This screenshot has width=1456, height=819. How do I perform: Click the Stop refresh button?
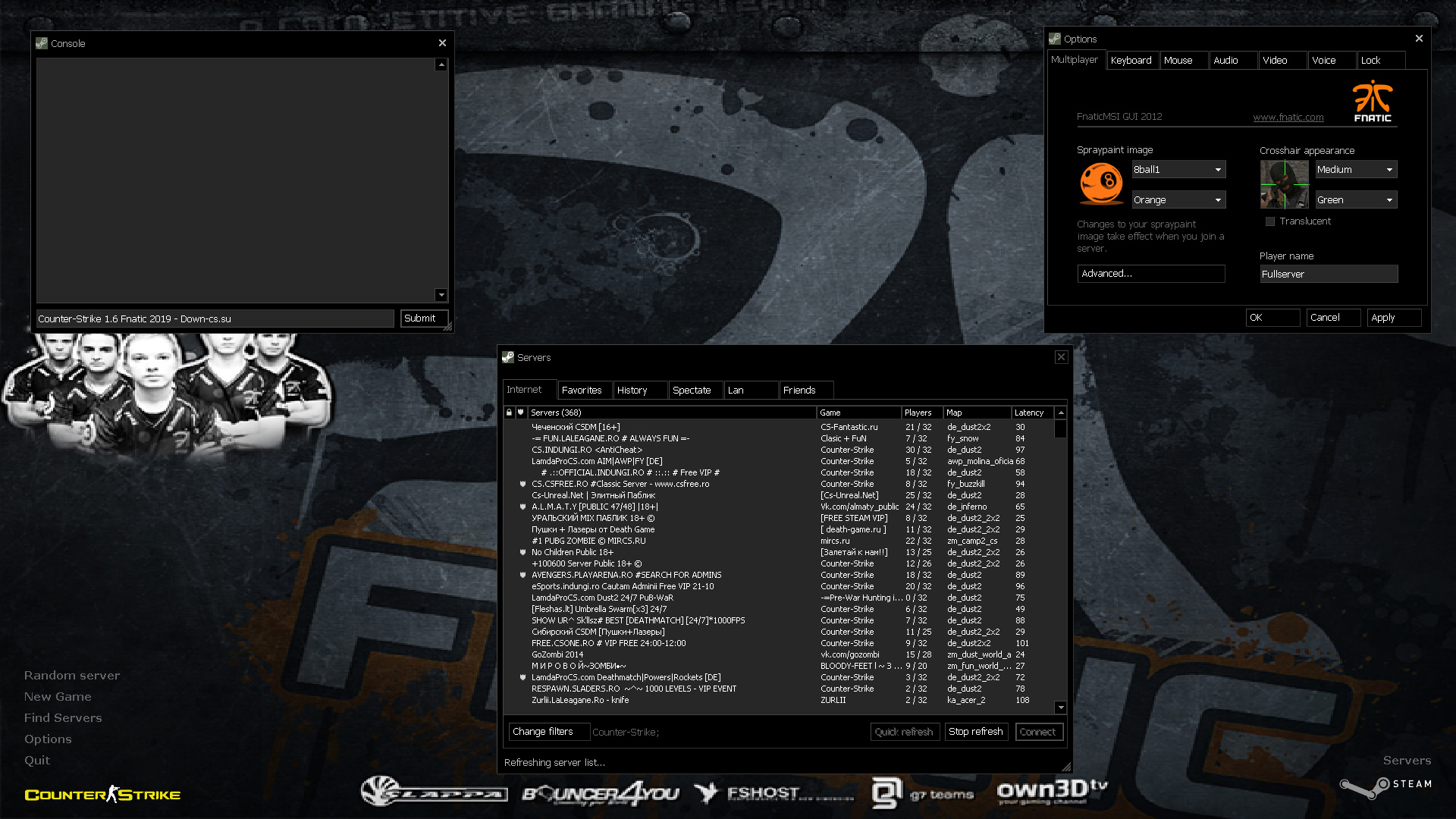point(976,732)
